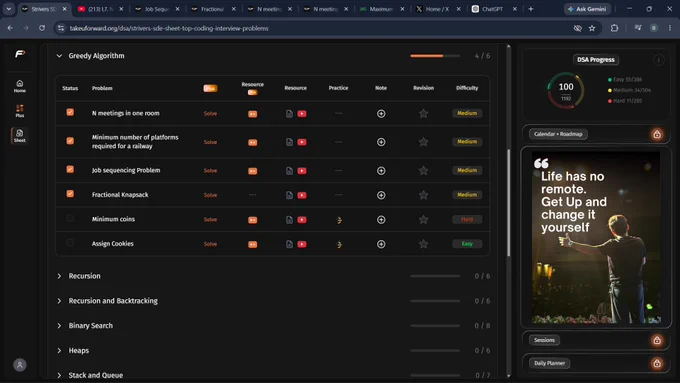
Task: Open article icon for Fractional Knapsack
Action: tap(289, 195)
